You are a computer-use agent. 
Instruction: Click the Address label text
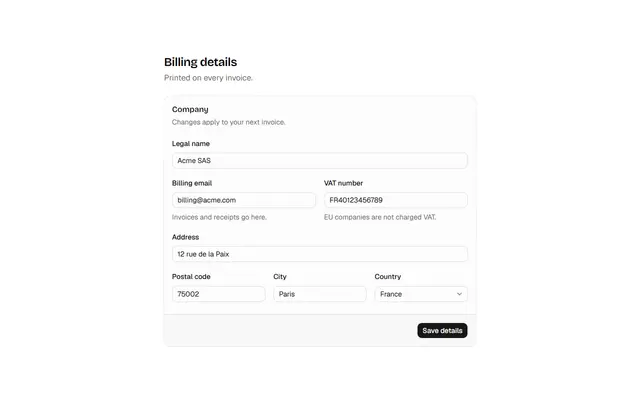coord(185,237)
